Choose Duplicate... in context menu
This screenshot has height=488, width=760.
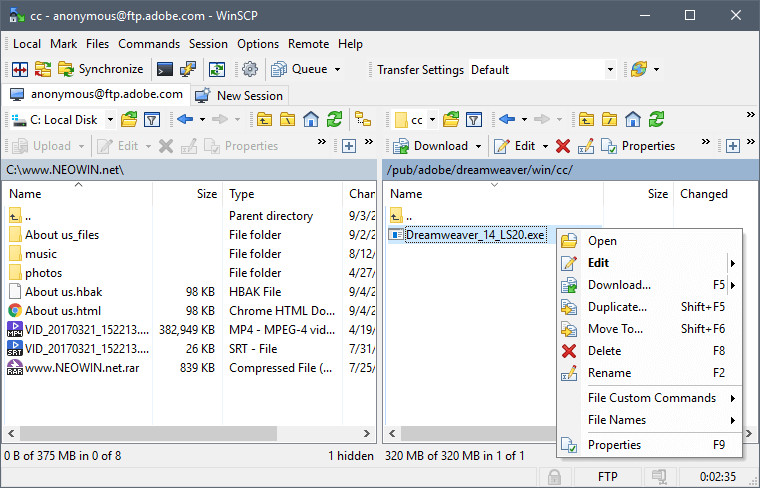[x=649, y=307]
